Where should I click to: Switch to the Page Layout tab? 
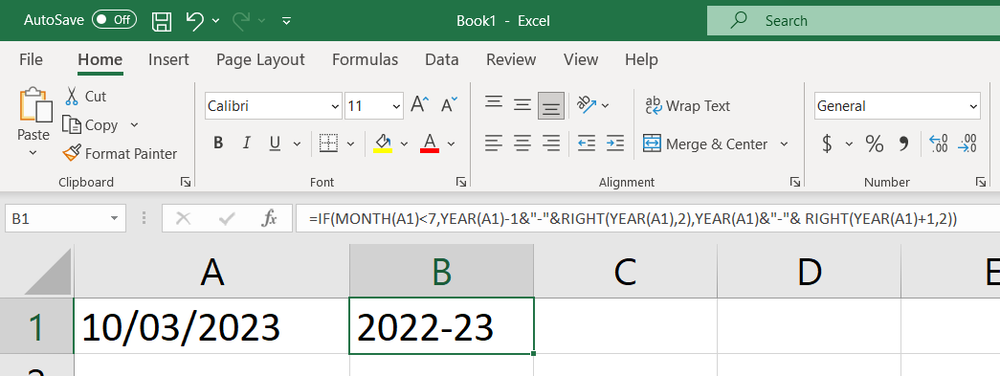coord(260,60)
